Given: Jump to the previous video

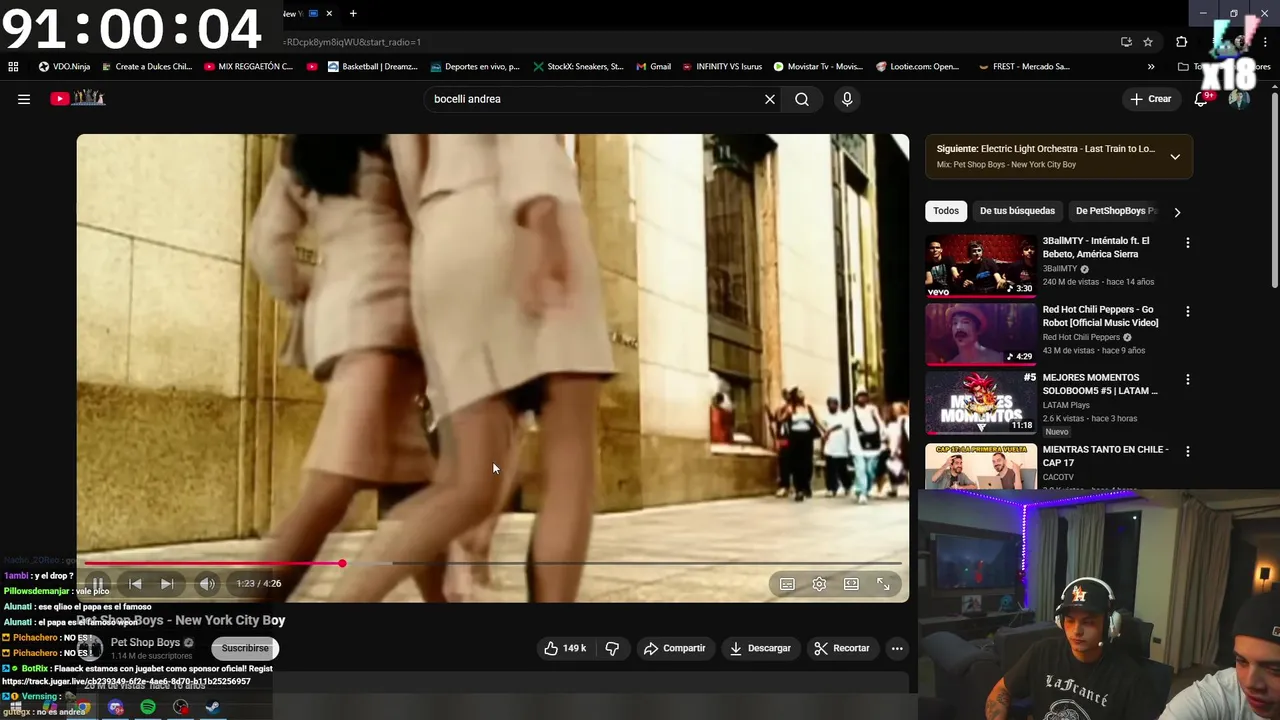Looking at the screenshot, I should coord(135,584).
